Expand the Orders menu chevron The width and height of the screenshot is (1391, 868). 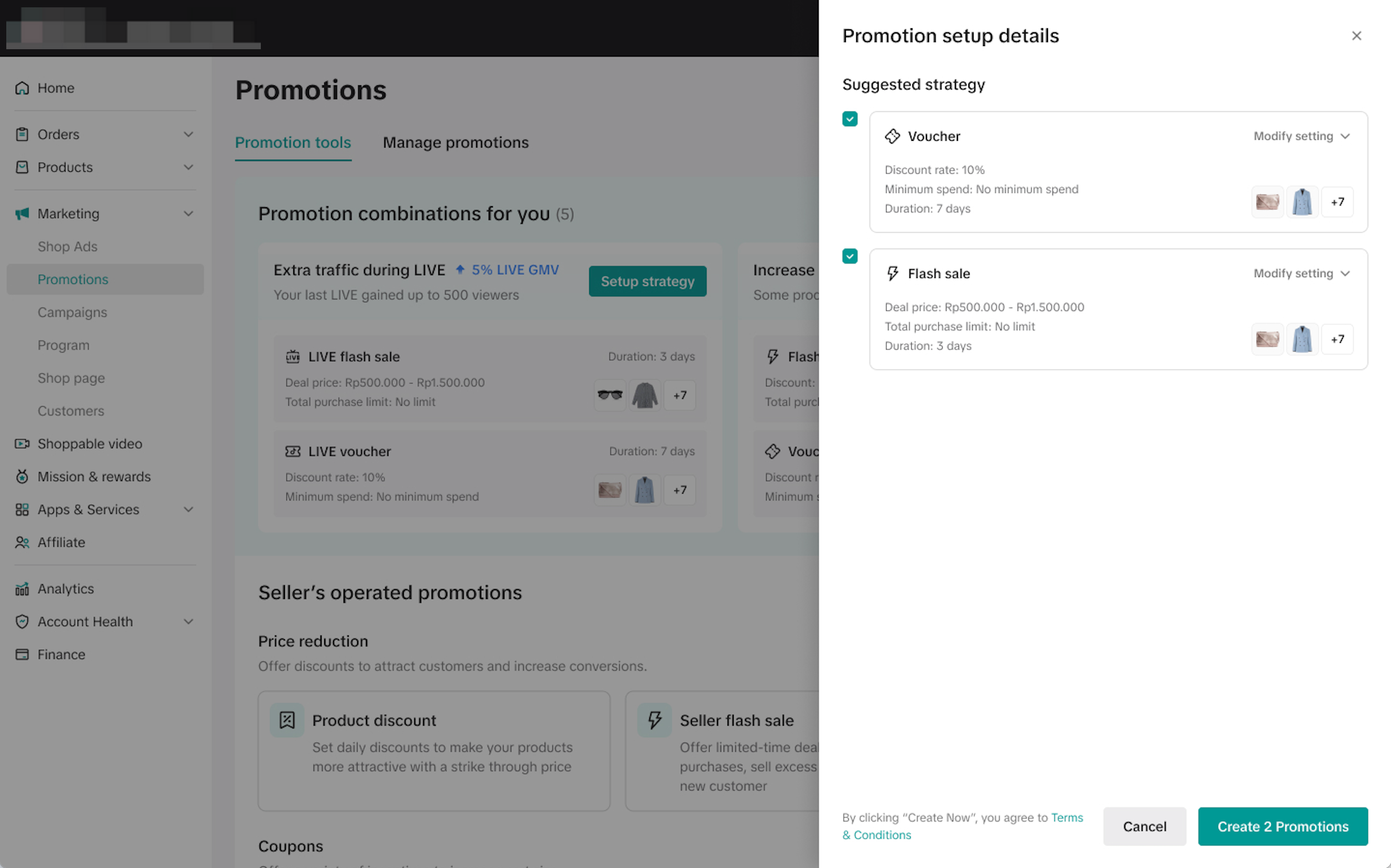point(189,135)
